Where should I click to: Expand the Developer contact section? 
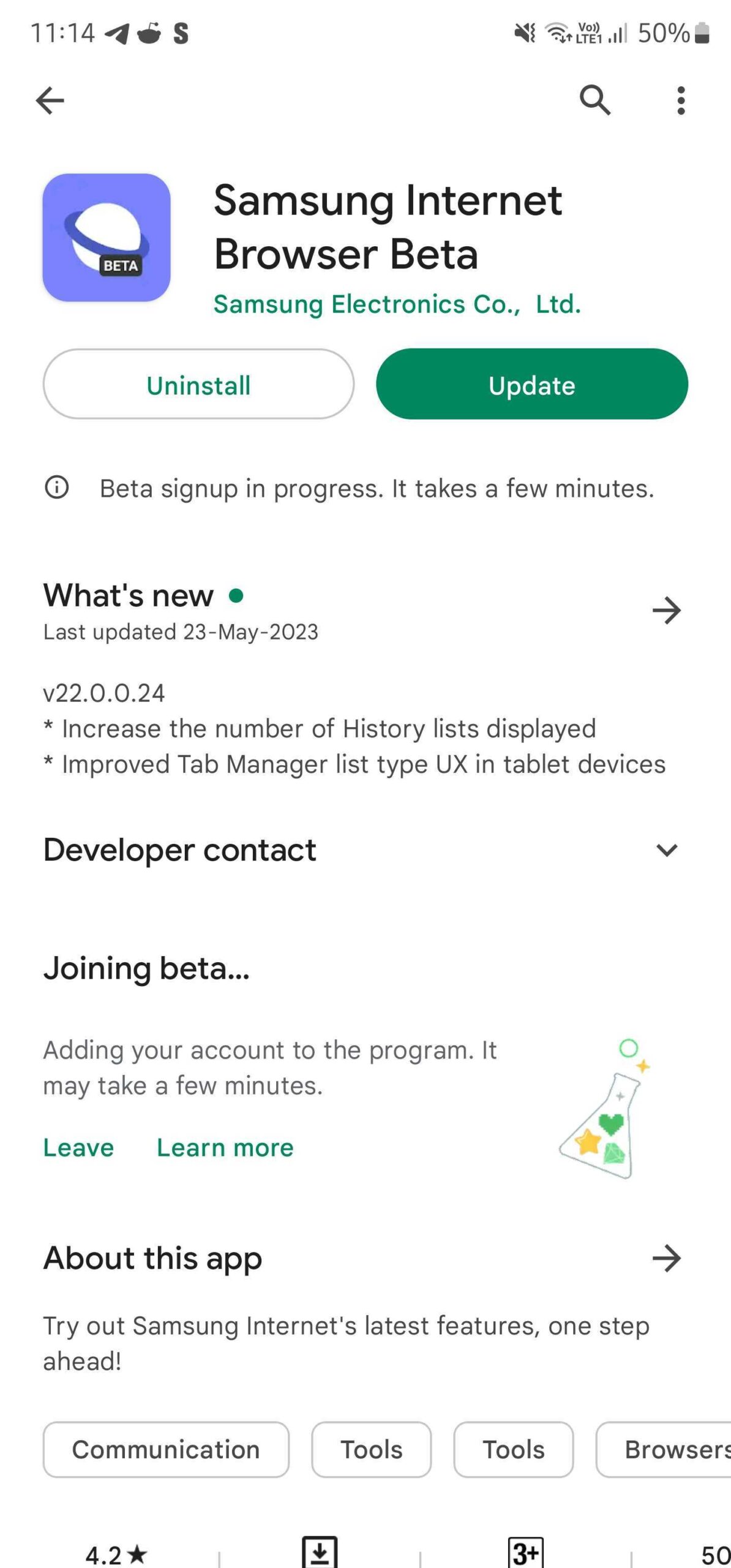click(667, 850)
